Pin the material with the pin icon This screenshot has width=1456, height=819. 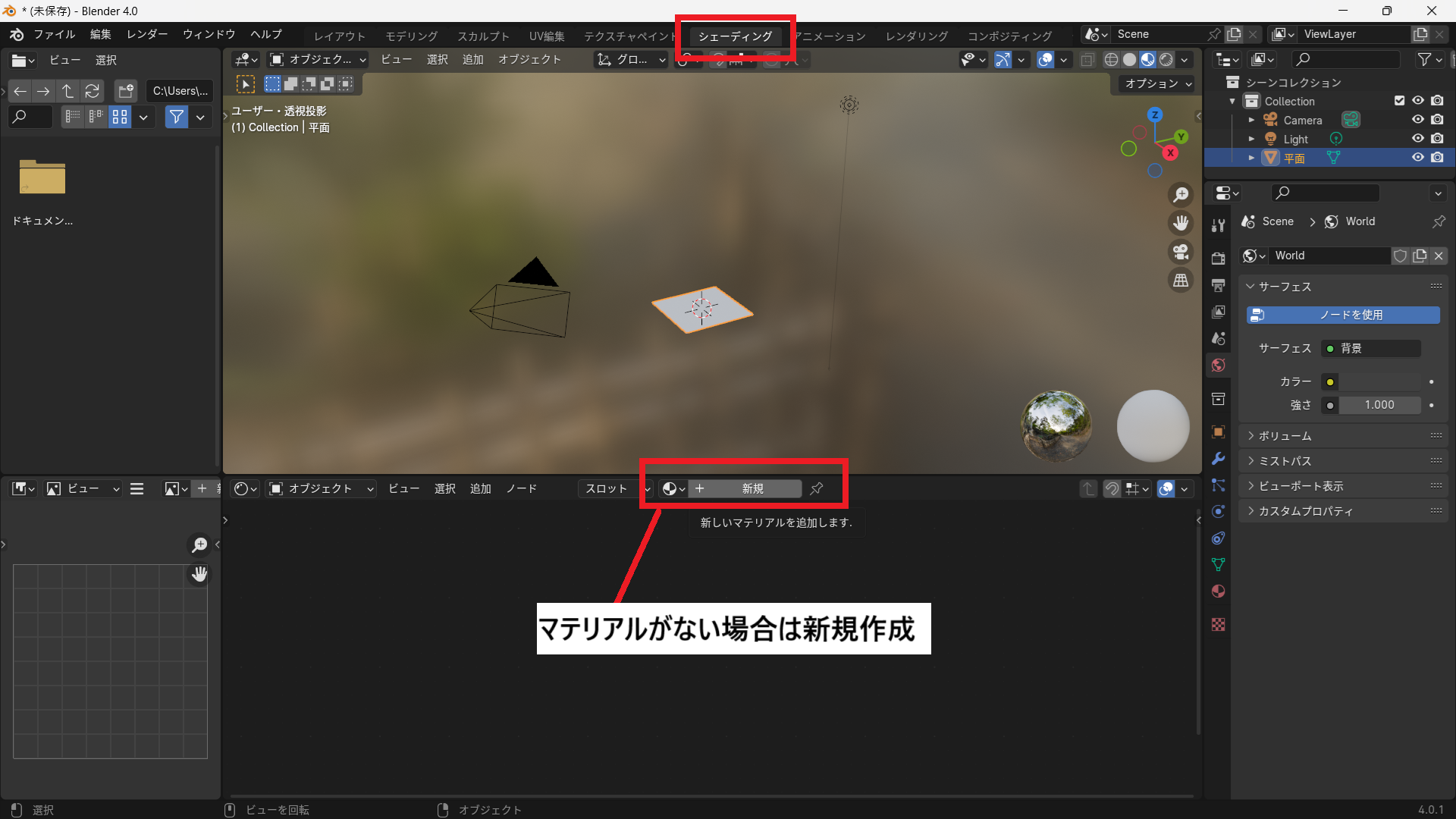(x=817, y=489)
